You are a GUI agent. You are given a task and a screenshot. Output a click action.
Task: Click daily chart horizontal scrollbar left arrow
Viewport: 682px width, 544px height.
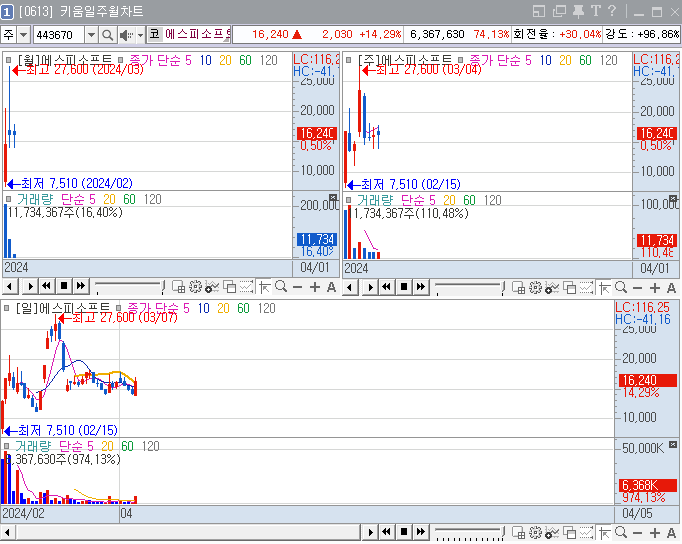[7, 532]
